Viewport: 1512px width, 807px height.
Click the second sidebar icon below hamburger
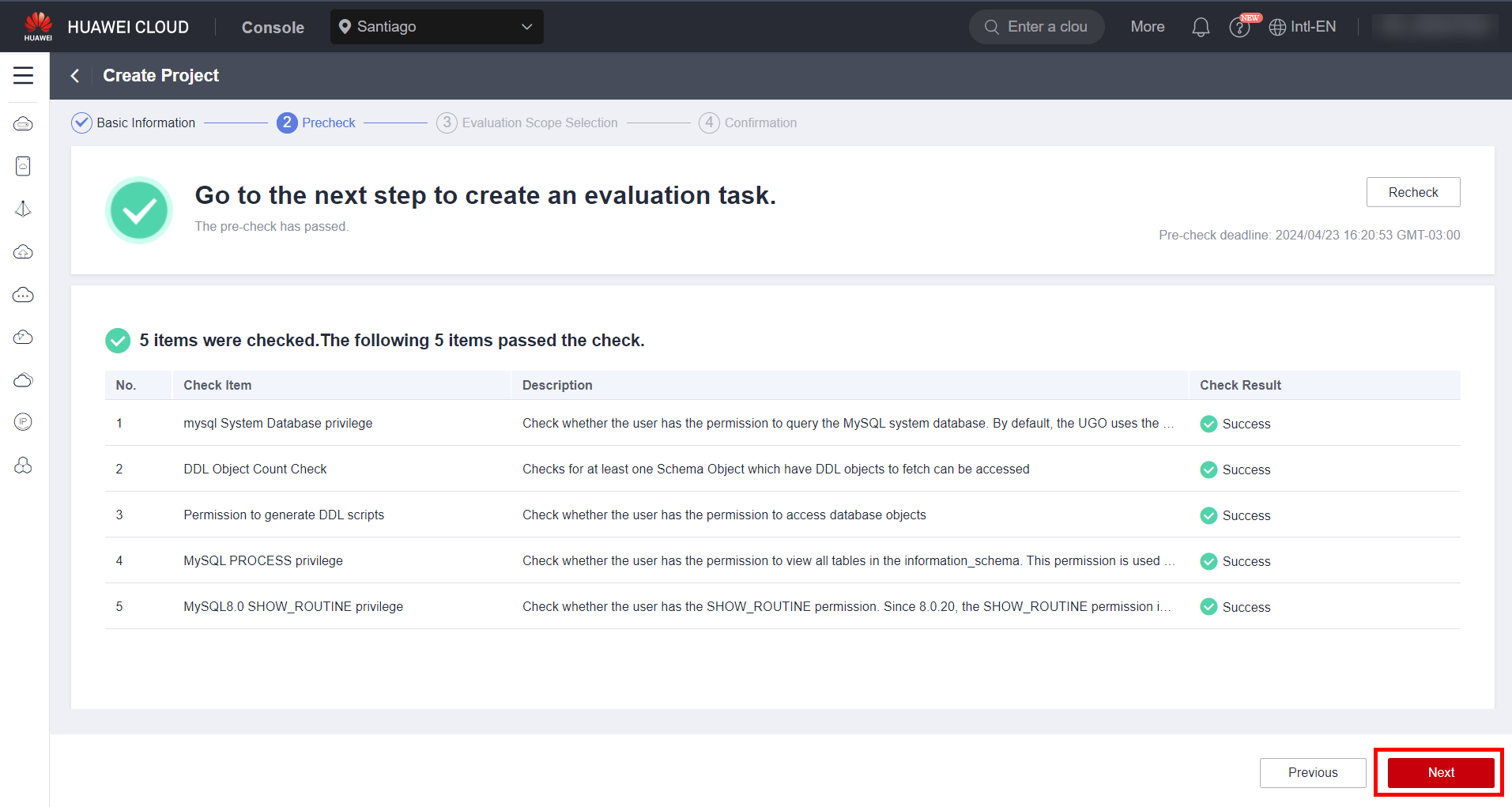[24, 166]
